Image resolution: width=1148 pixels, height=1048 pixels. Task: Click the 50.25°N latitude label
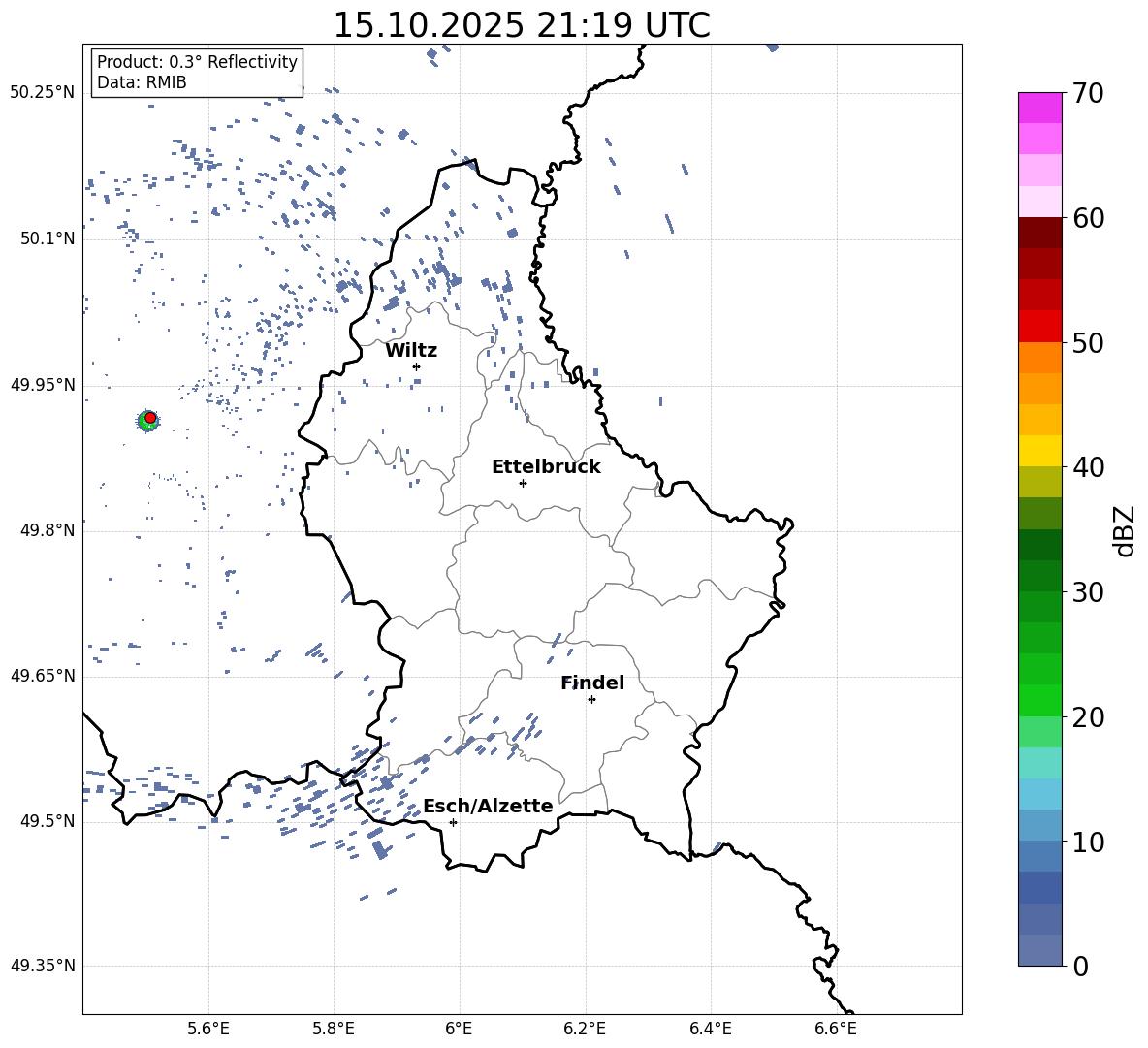tap(43, 93)
